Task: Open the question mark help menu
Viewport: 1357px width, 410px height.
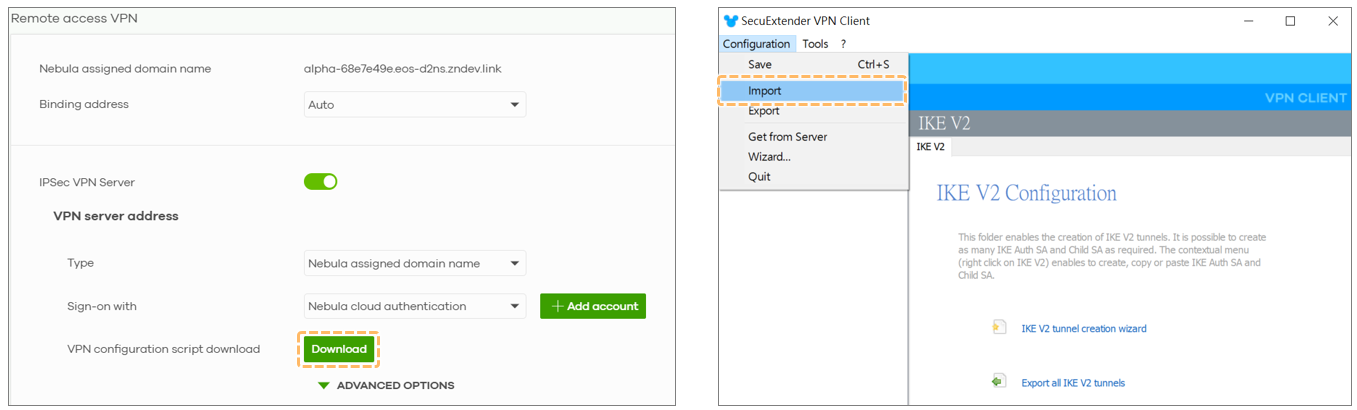Action: (843, 44)
